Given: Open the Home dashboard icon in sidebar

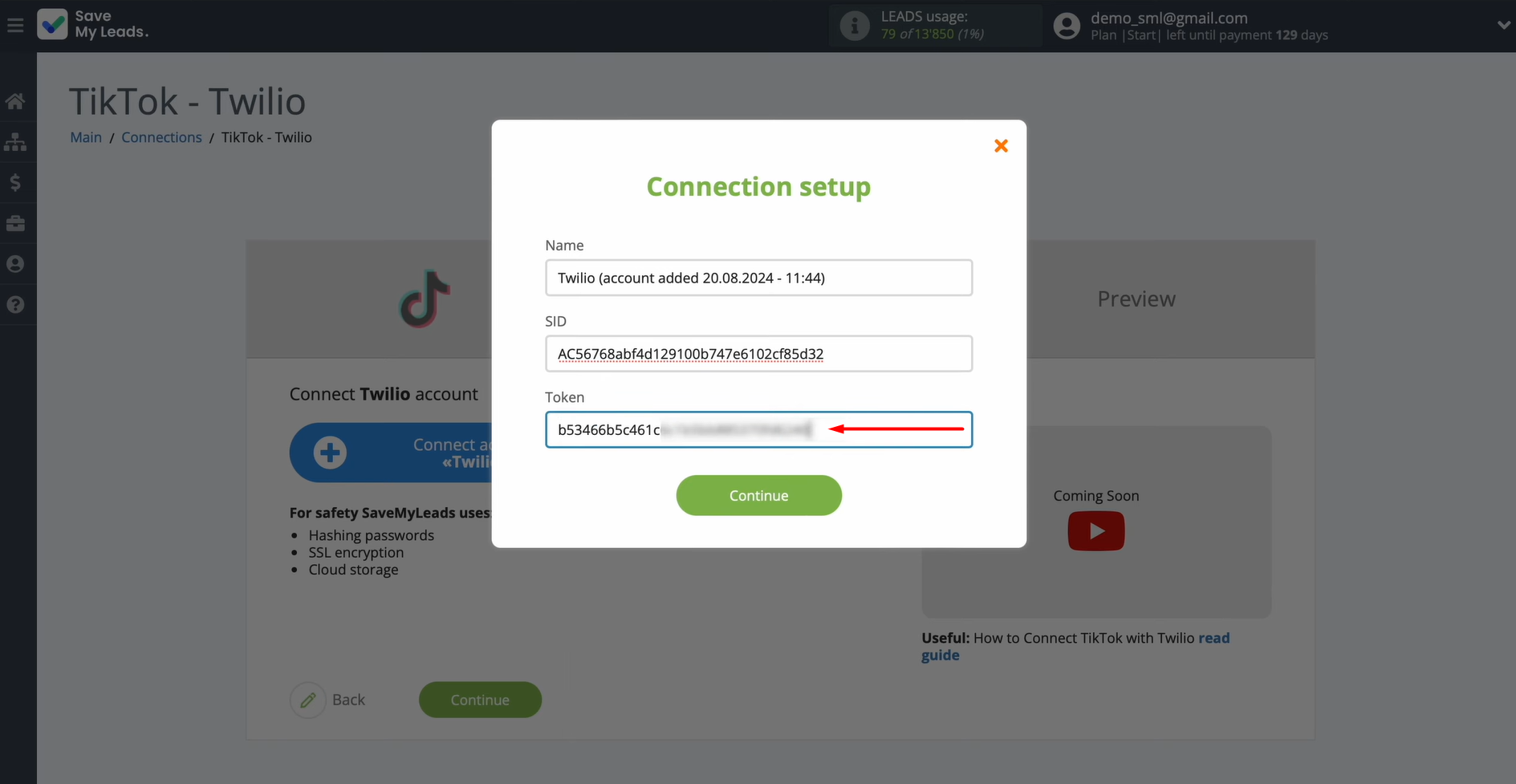Looking at the screenshot, I should (16, 100).
